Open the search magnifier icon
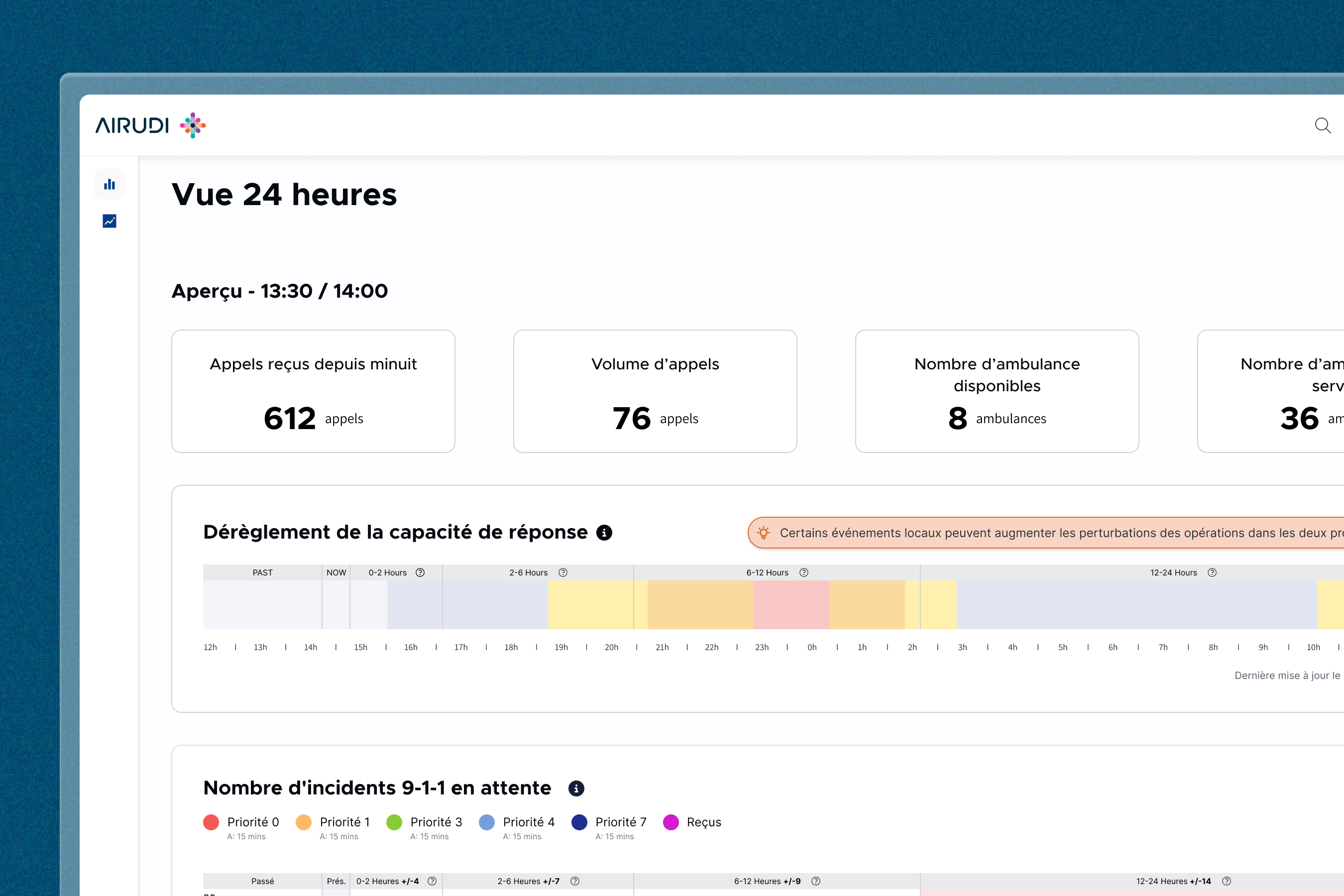The height and width of the screenshot is (896, 1344). pos(1322,125)
